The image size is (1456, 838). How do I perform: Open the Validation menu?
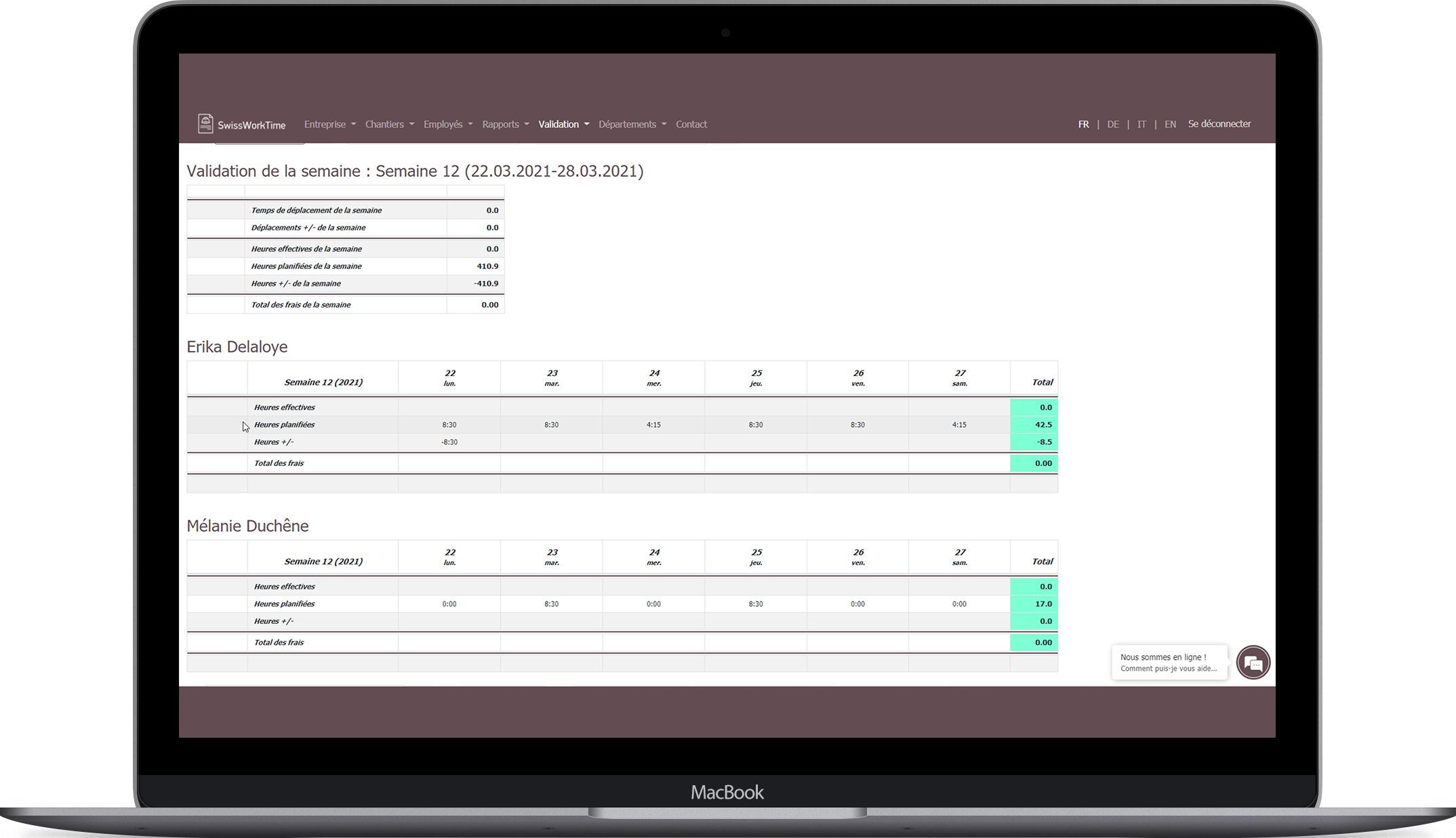click(x=563, y=124)
